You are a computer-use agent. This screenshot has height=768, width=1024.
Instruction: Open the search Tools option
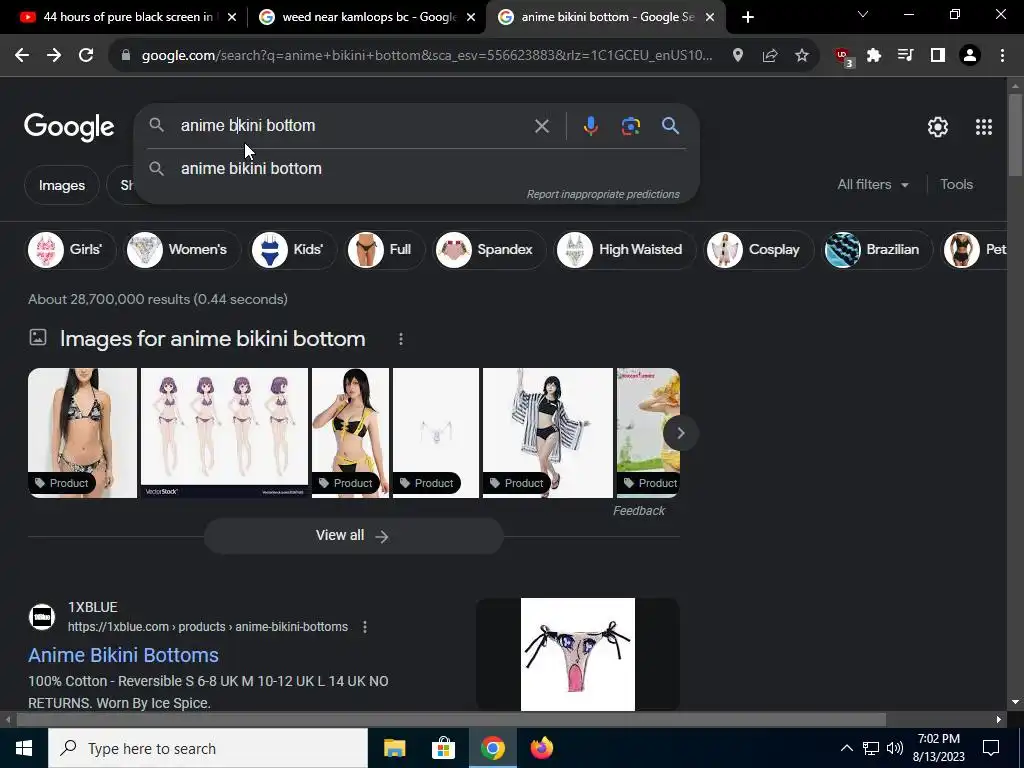tap(956, 185)
